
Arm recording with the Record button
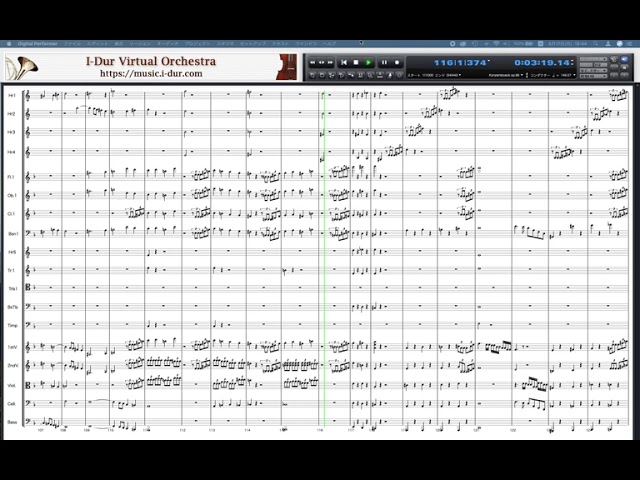pos(397,62)
